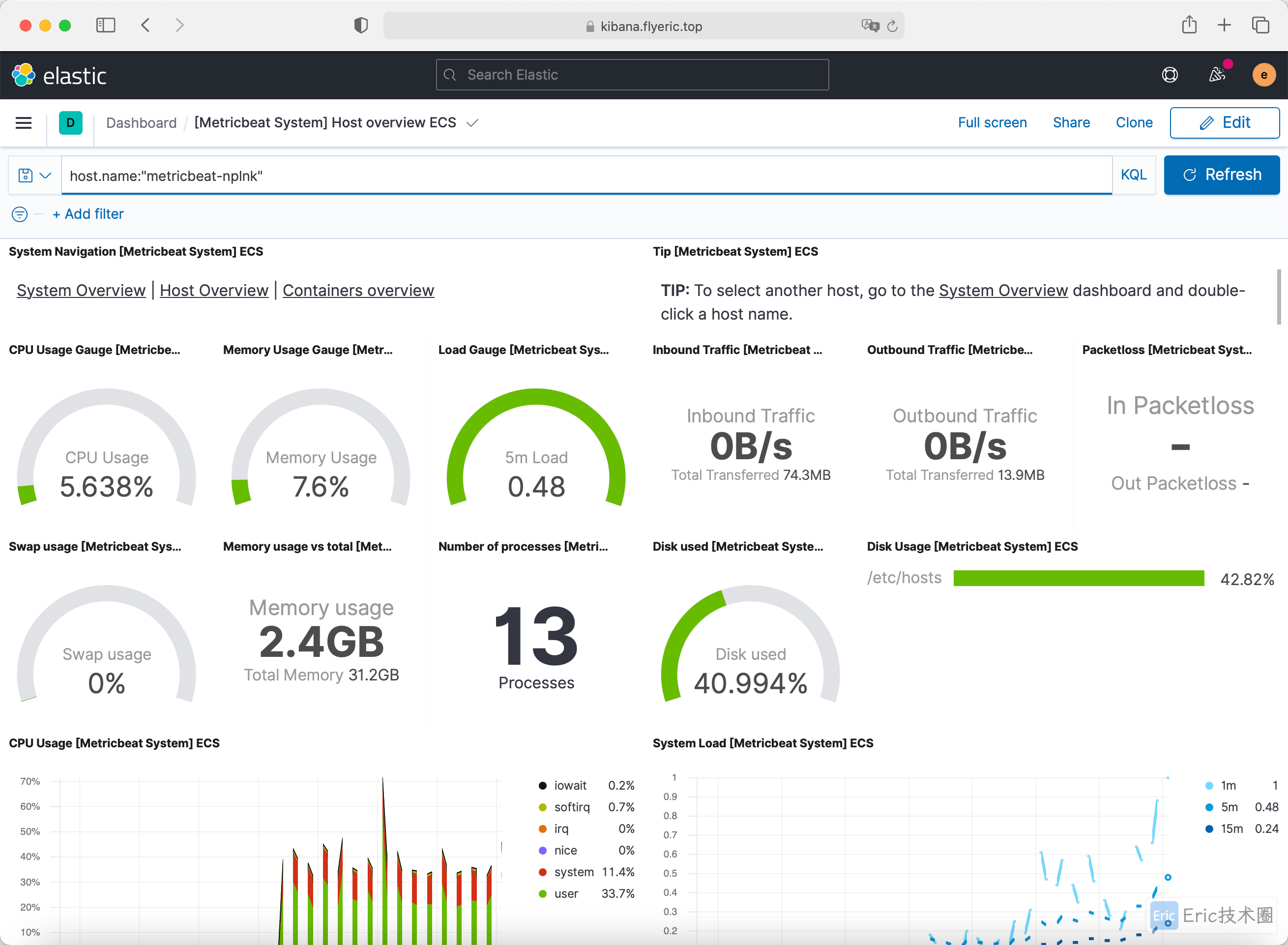Open the hamburger navigation menu
This screenshot has width=1288, height=945.
24,123
